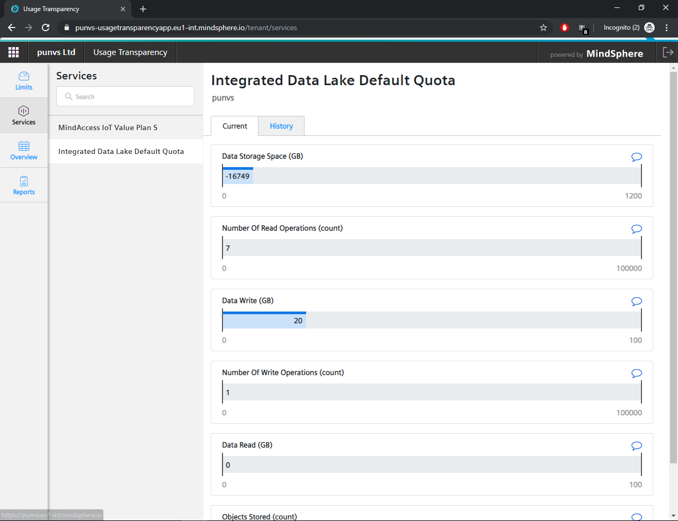Click the scrollbar down arrow
The height and width of the screenshot is (521, 678).
point(673,515)
